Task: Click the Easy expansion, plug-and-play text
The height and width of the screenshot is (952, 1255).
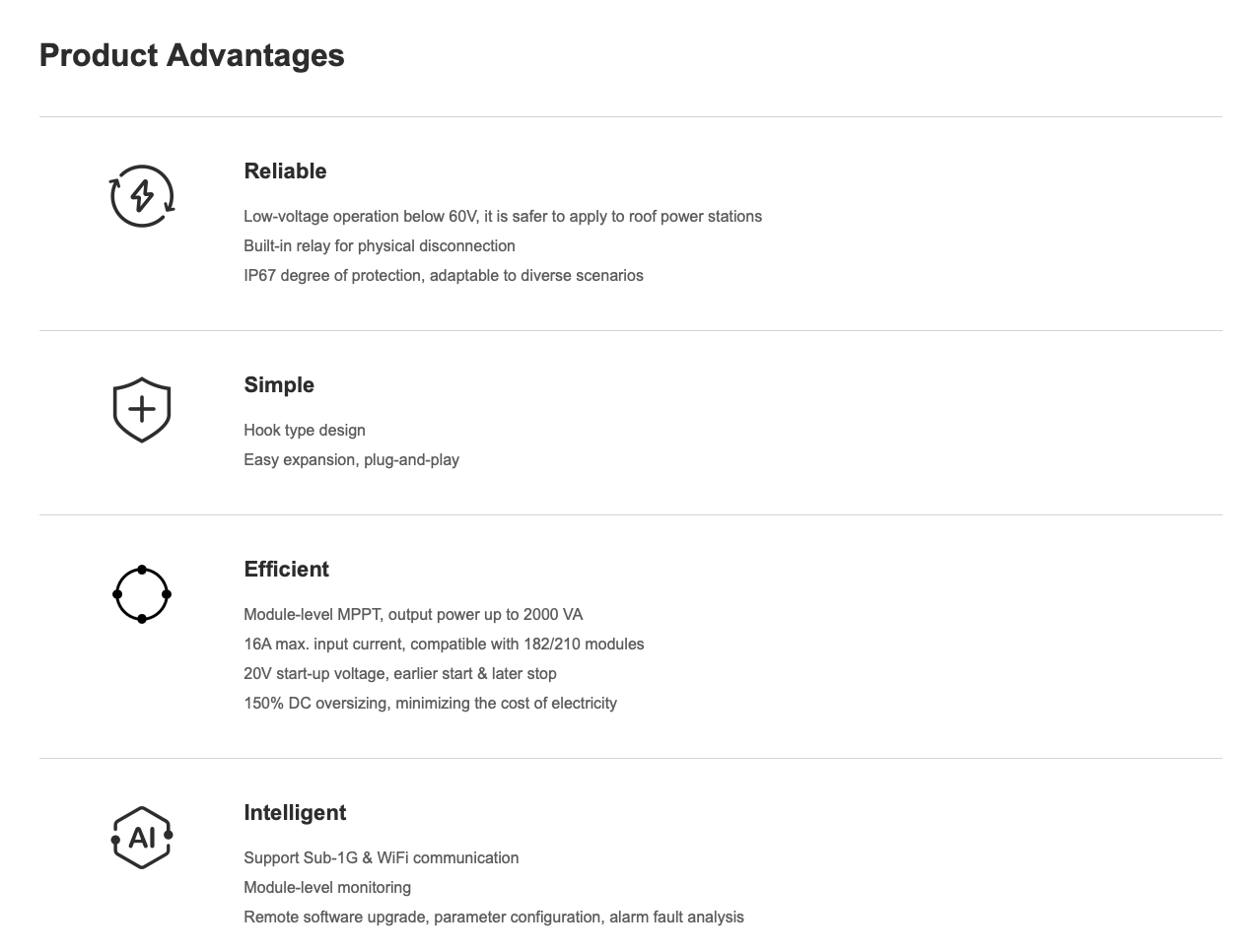Action: pyautogui.click(x=351, y=460)
